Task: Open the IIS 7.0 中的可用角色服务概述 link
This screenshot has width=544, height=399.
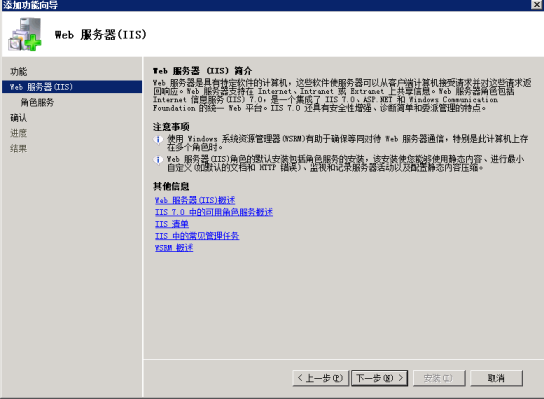Action: click(x=214, y=212)
